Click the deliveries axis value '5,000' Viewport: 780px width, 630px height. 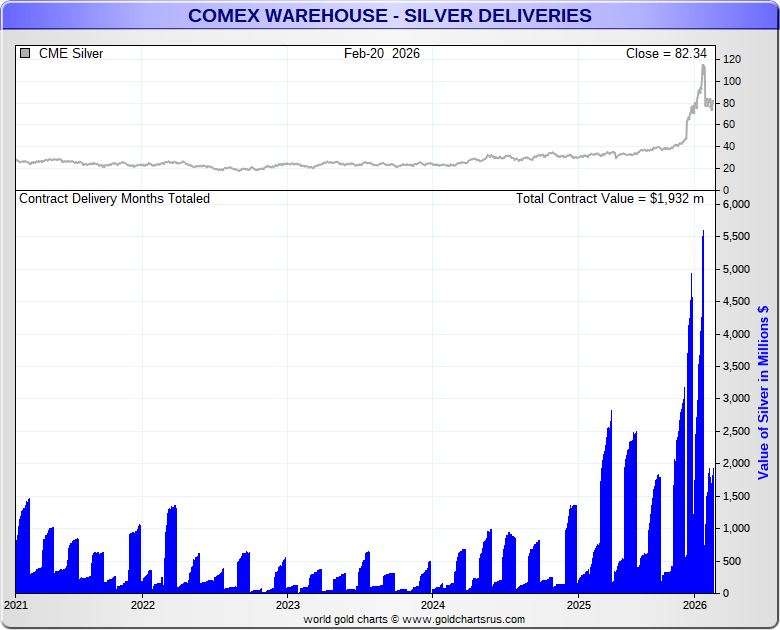tap(736, 269)
